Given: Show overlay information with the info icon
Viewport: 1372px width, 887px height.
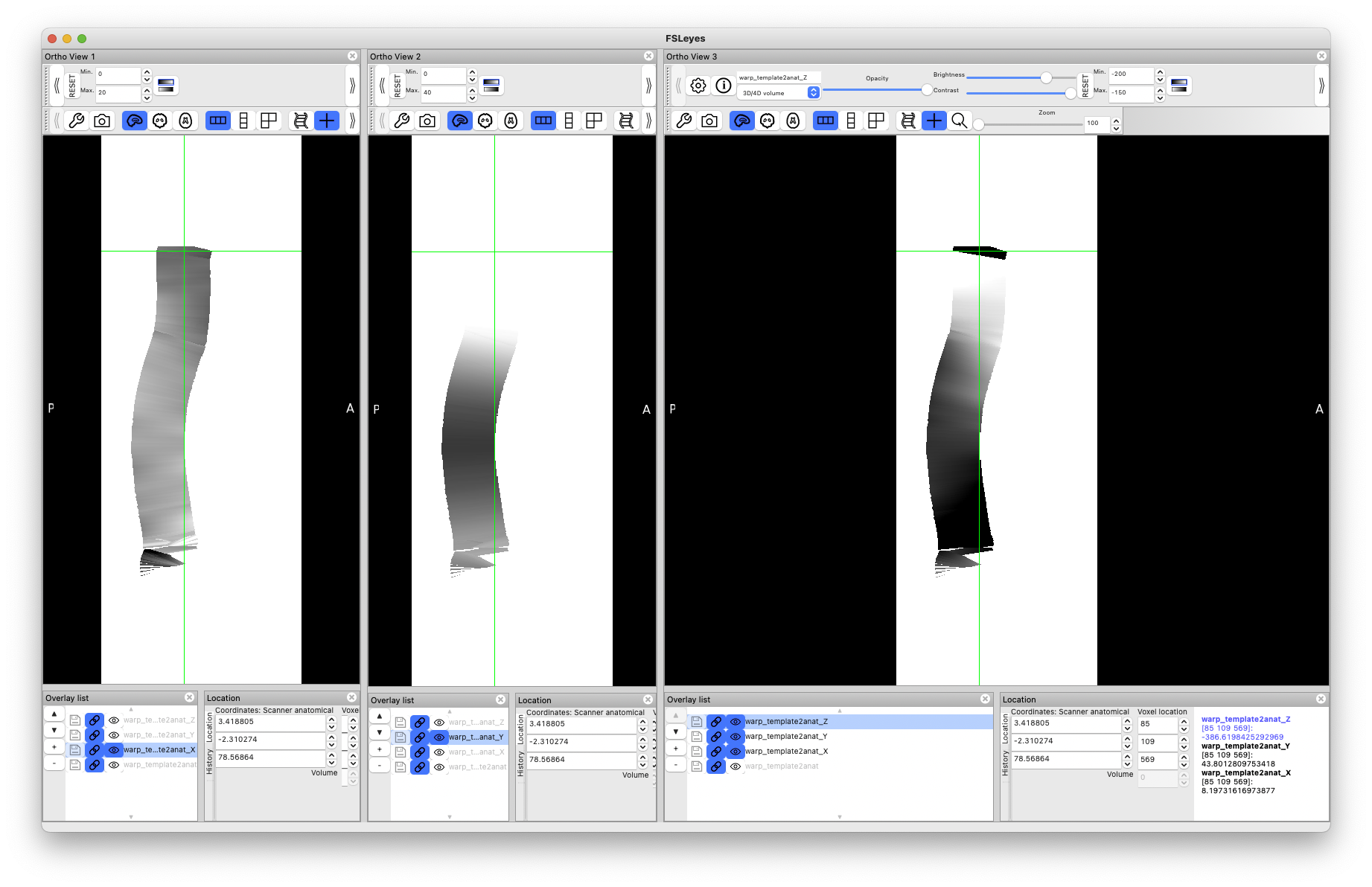Looking at the screenshot, I should [723, 85].
